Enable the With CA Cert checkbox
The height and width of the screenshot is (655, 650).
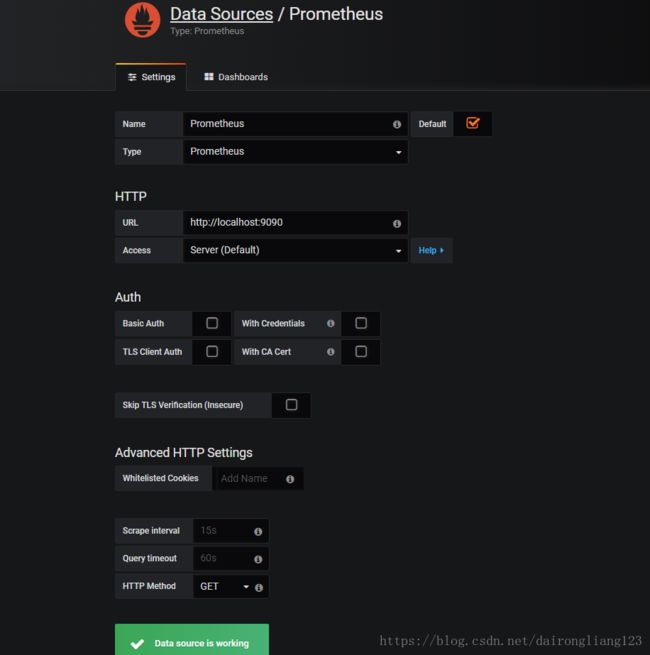point(361,351)
